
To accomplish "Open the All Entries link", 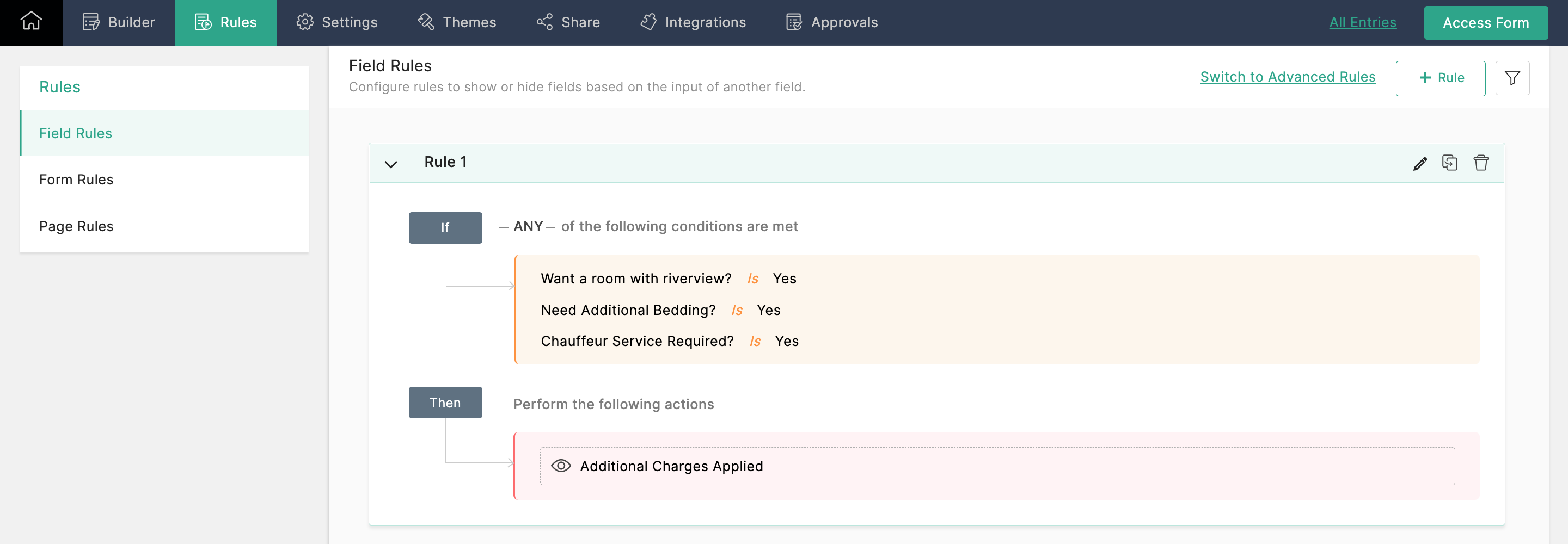I will coord(1362,22).
